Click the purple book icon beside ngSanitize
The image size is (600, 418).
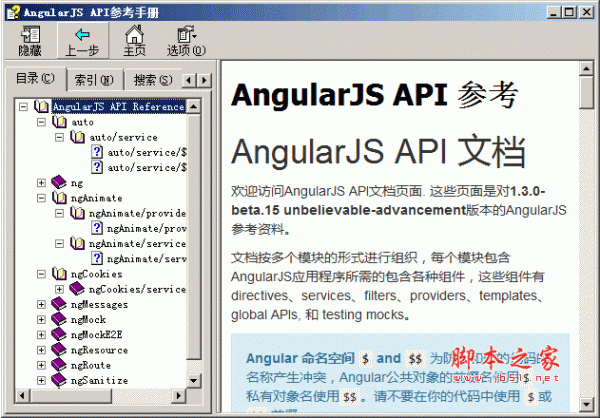(59, 380)
